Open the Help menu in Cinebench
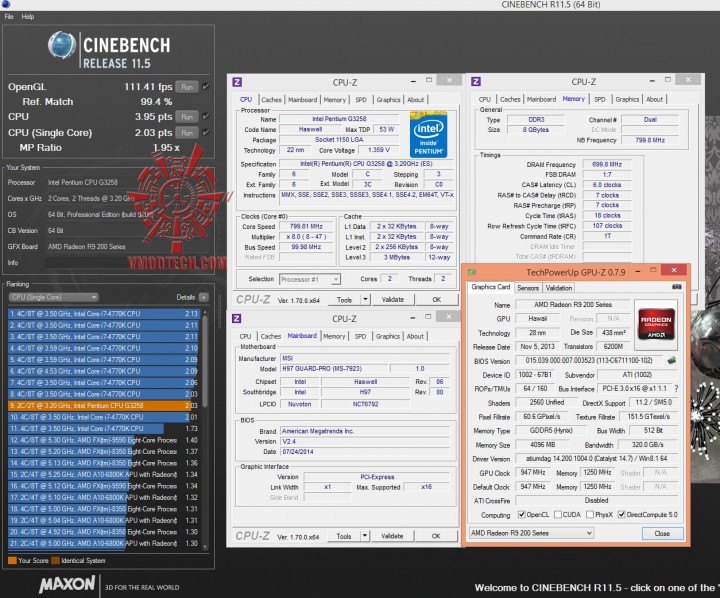 [28, 17]
